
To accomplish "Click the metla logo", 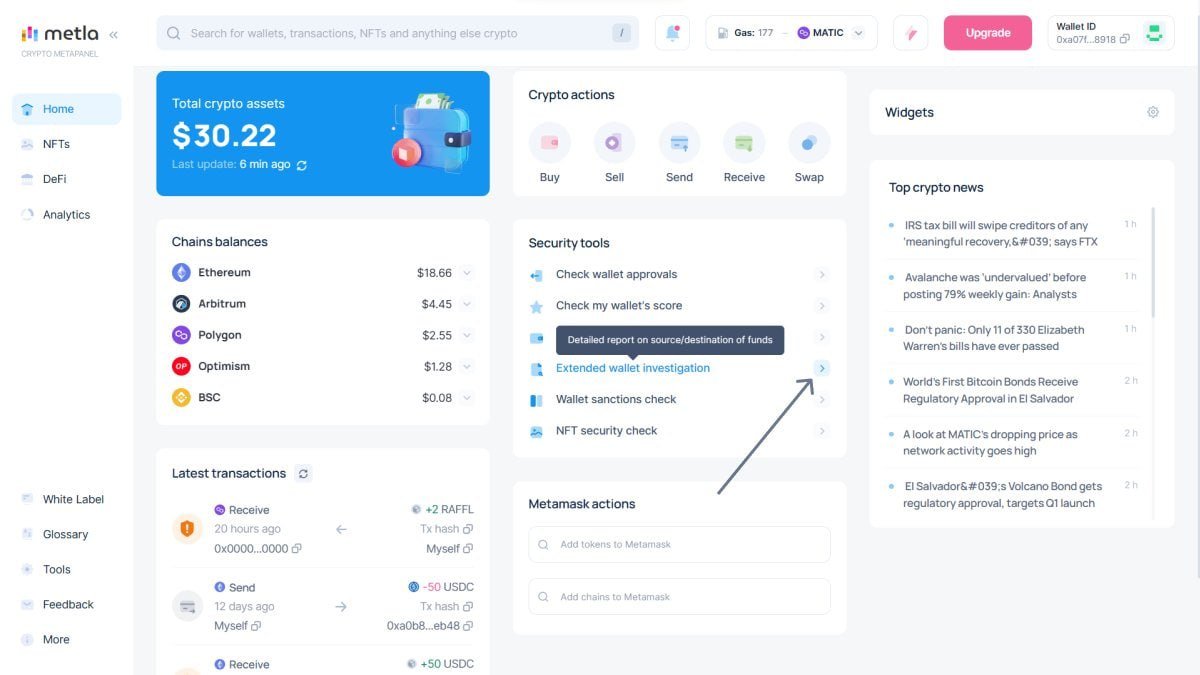I will click(58, 34).
